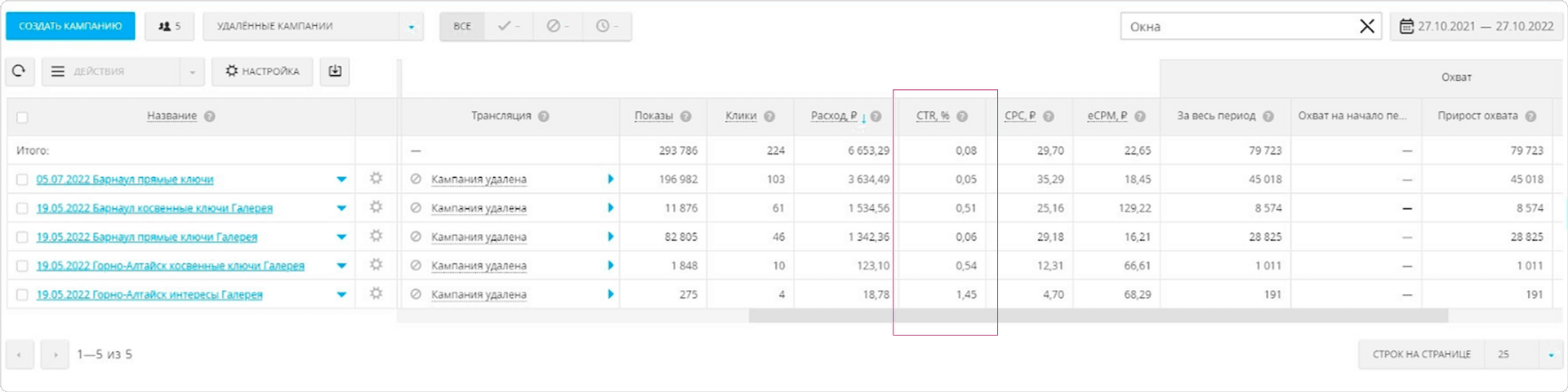Click the Создать кампанию button
Viewport: 1568px width, 392px height.
click(70, 26)
